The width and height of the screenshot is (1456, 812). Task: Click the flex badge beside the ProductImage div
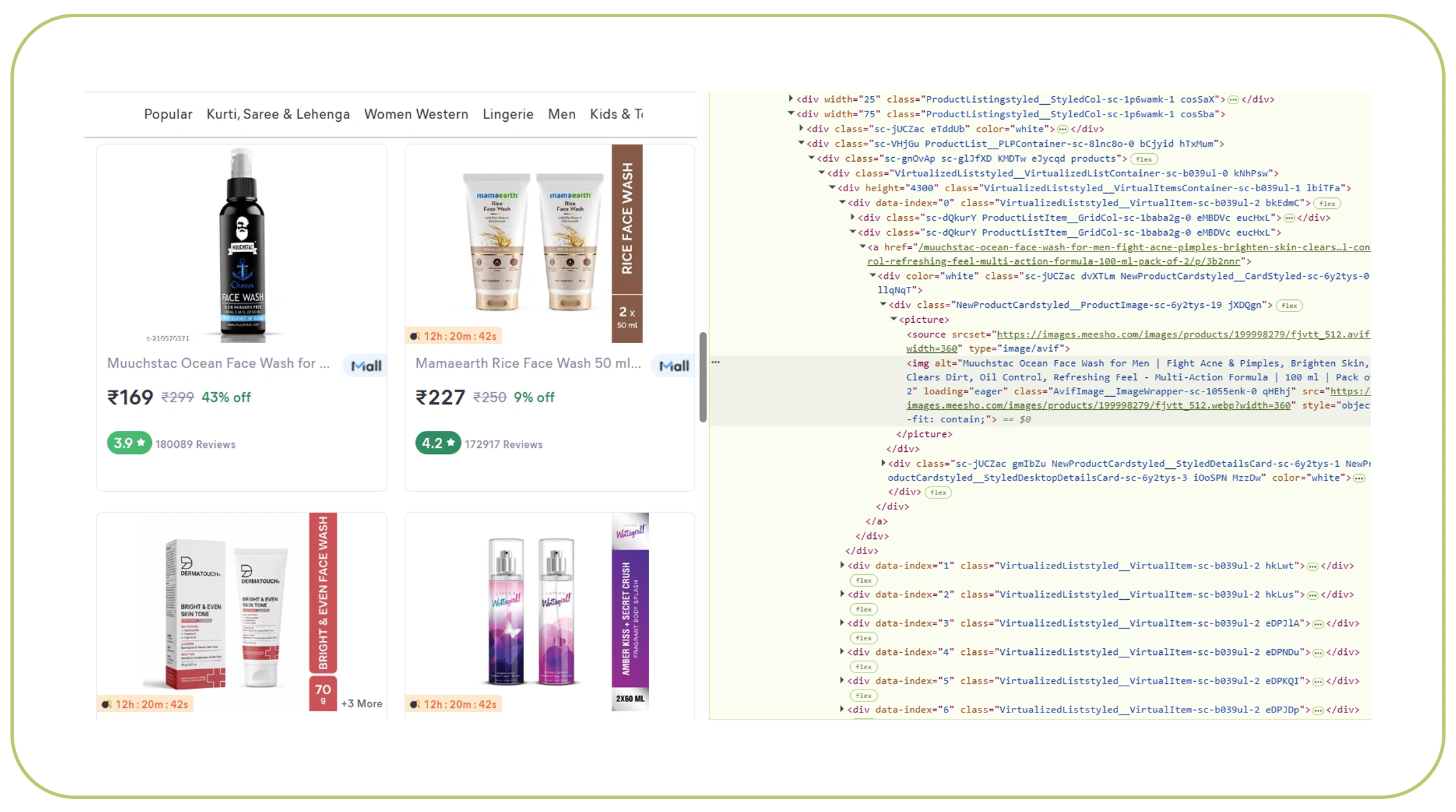point(1290,306)
